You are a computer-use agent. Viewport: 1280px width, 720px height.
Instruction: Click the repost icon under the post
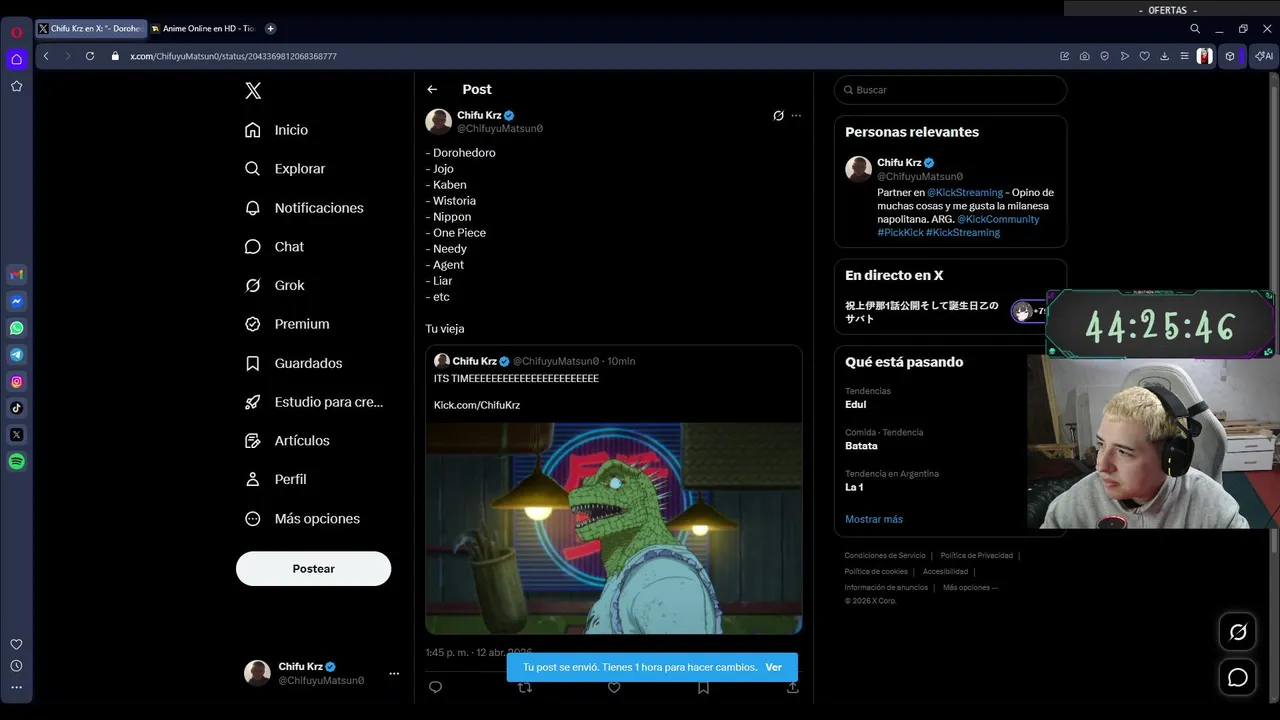(525, 688)
